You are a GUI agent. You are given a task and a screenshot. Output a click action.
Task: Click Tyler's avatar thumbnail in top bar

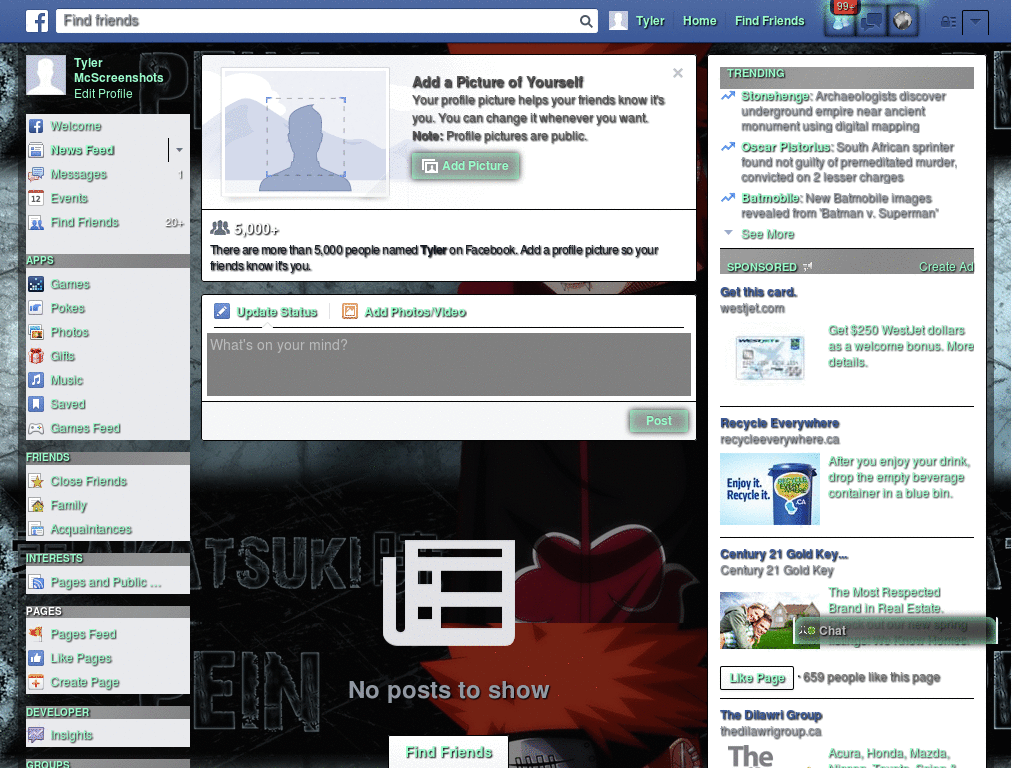[618, 21]
